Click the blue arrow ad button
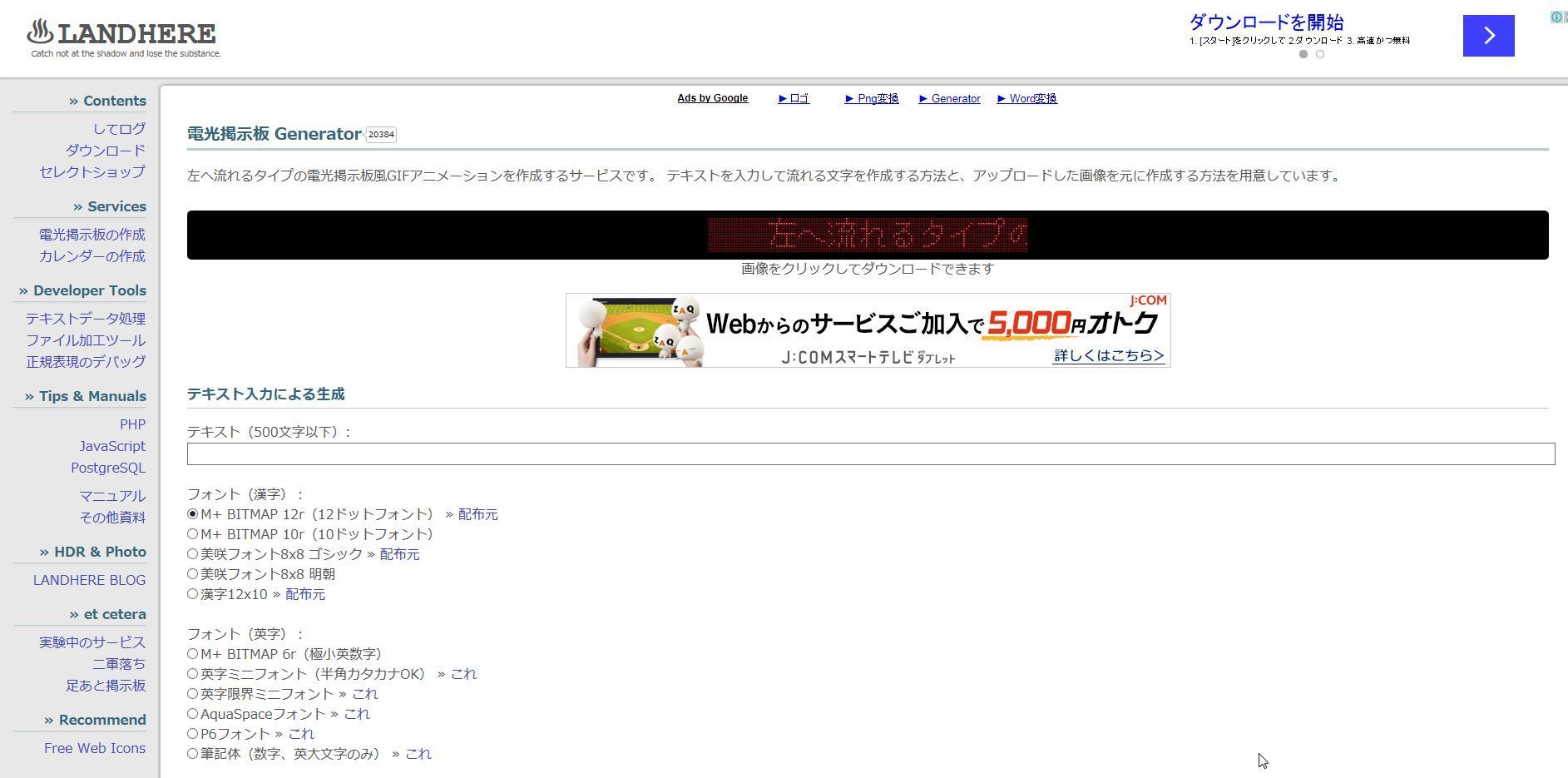This screenshot has width=1568, height=778. (x=1488, y=36)
